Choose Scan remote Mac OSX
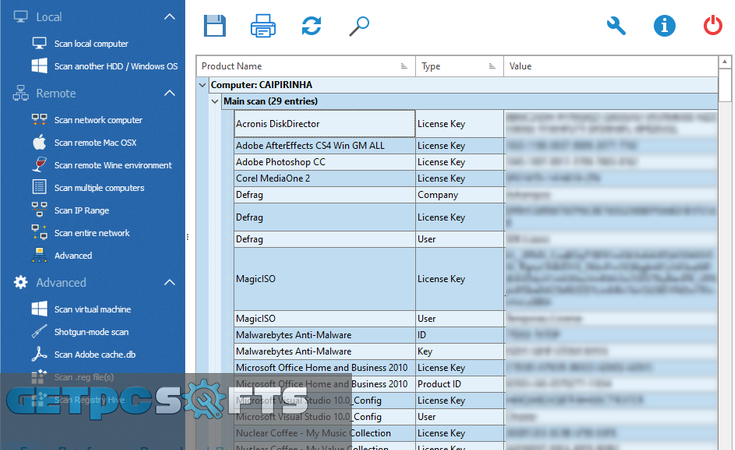The width and height of the screenshot is (735, 450). point(95,142)
